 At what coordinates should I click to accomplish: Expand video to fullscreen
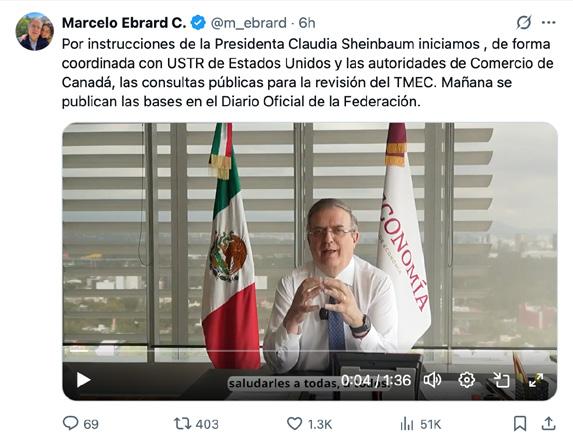click(536, 380)
